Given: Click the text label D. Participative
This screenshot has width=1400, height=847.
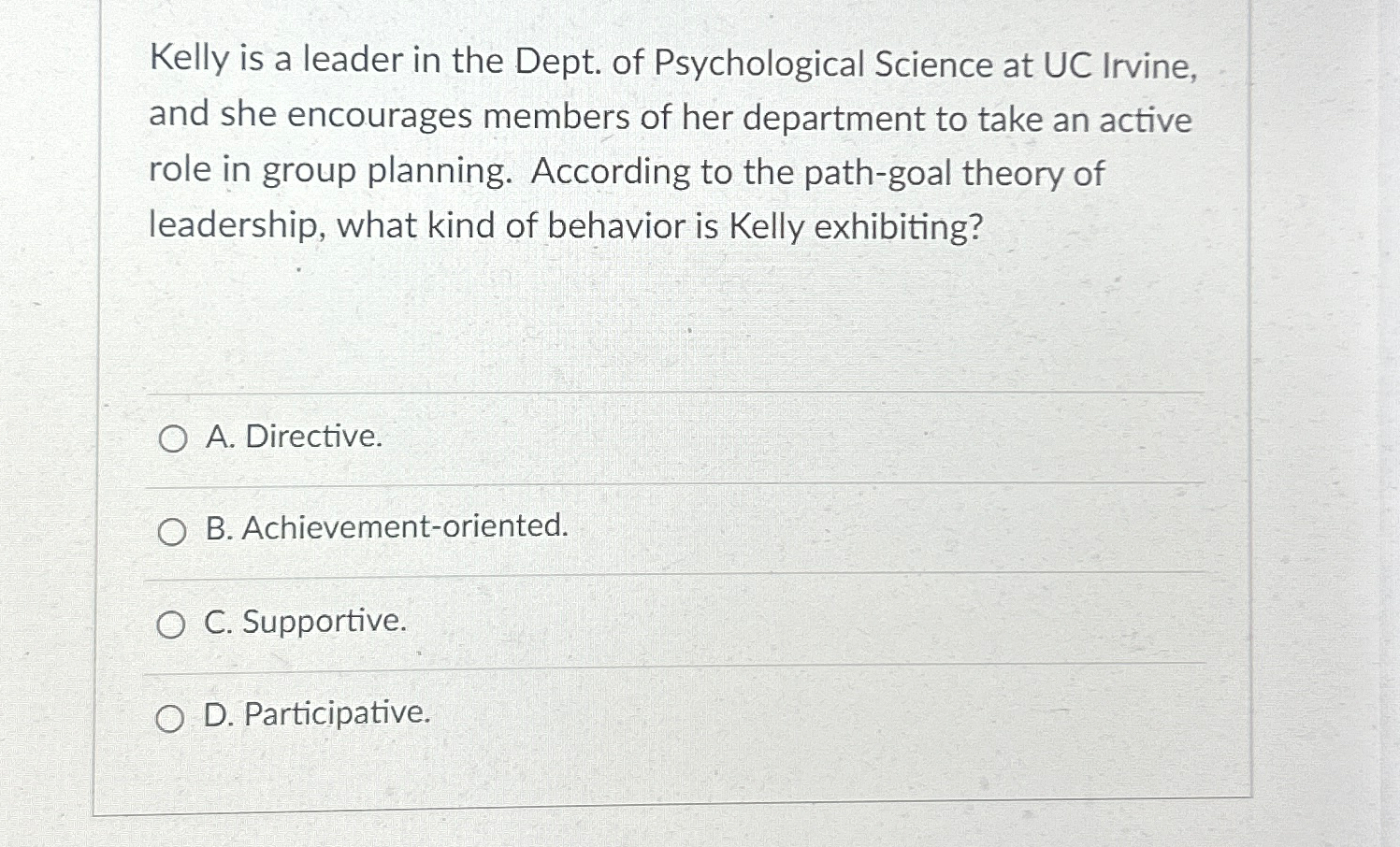Looking at the screenshot, I should (318, 715).
